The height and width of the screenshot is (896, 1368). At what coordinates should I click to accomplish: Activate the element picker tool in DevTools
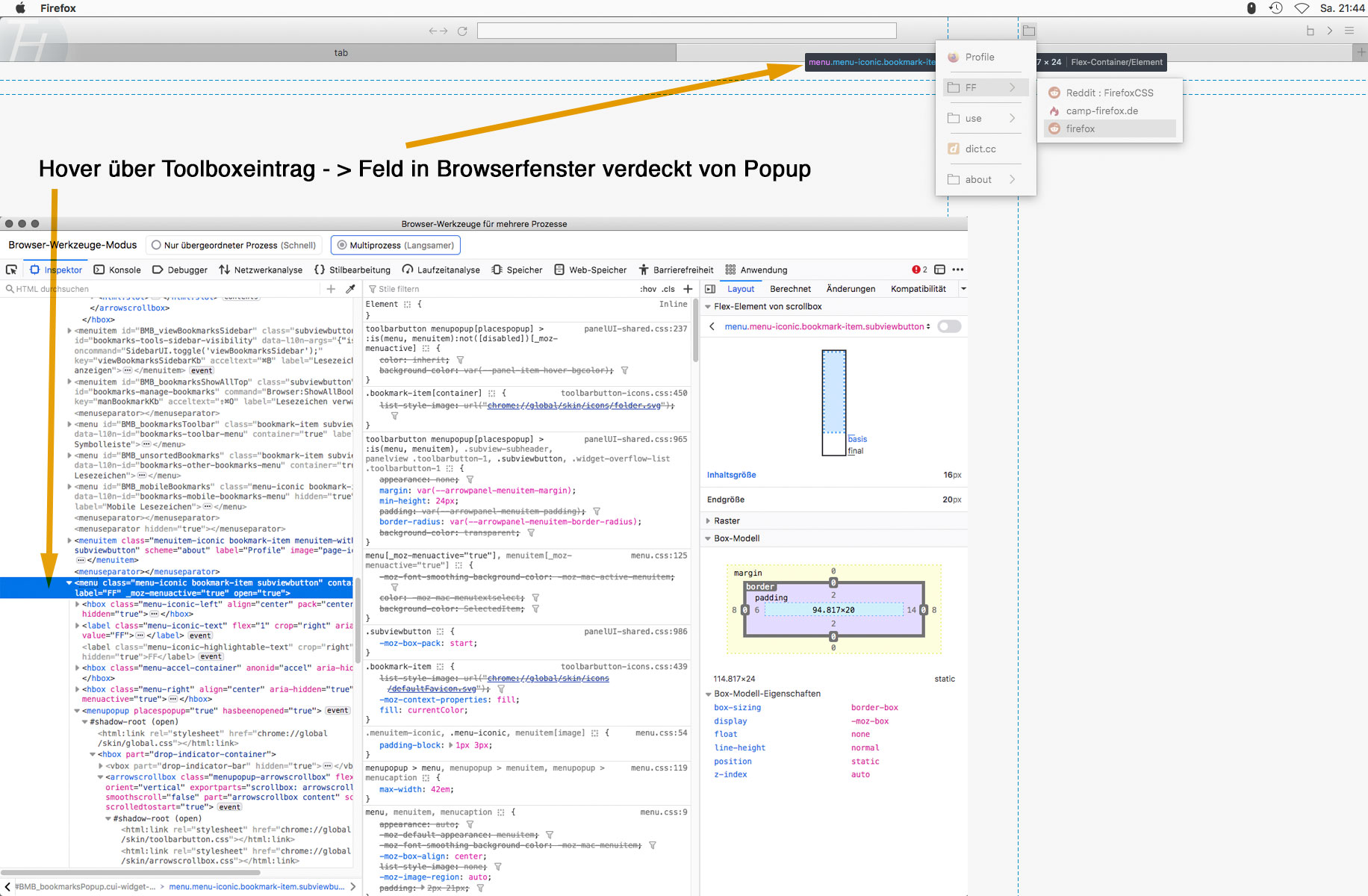tap(11, 270)
